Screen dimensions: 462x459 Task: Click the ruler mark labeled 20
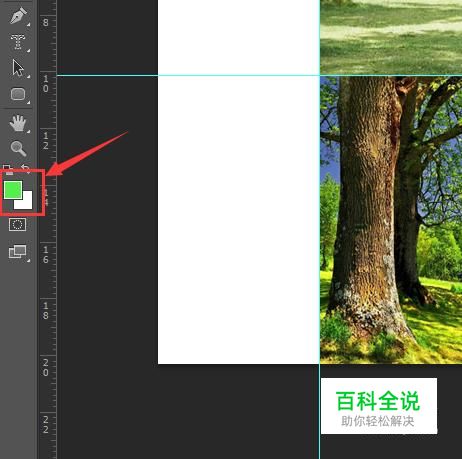[46, 367]
